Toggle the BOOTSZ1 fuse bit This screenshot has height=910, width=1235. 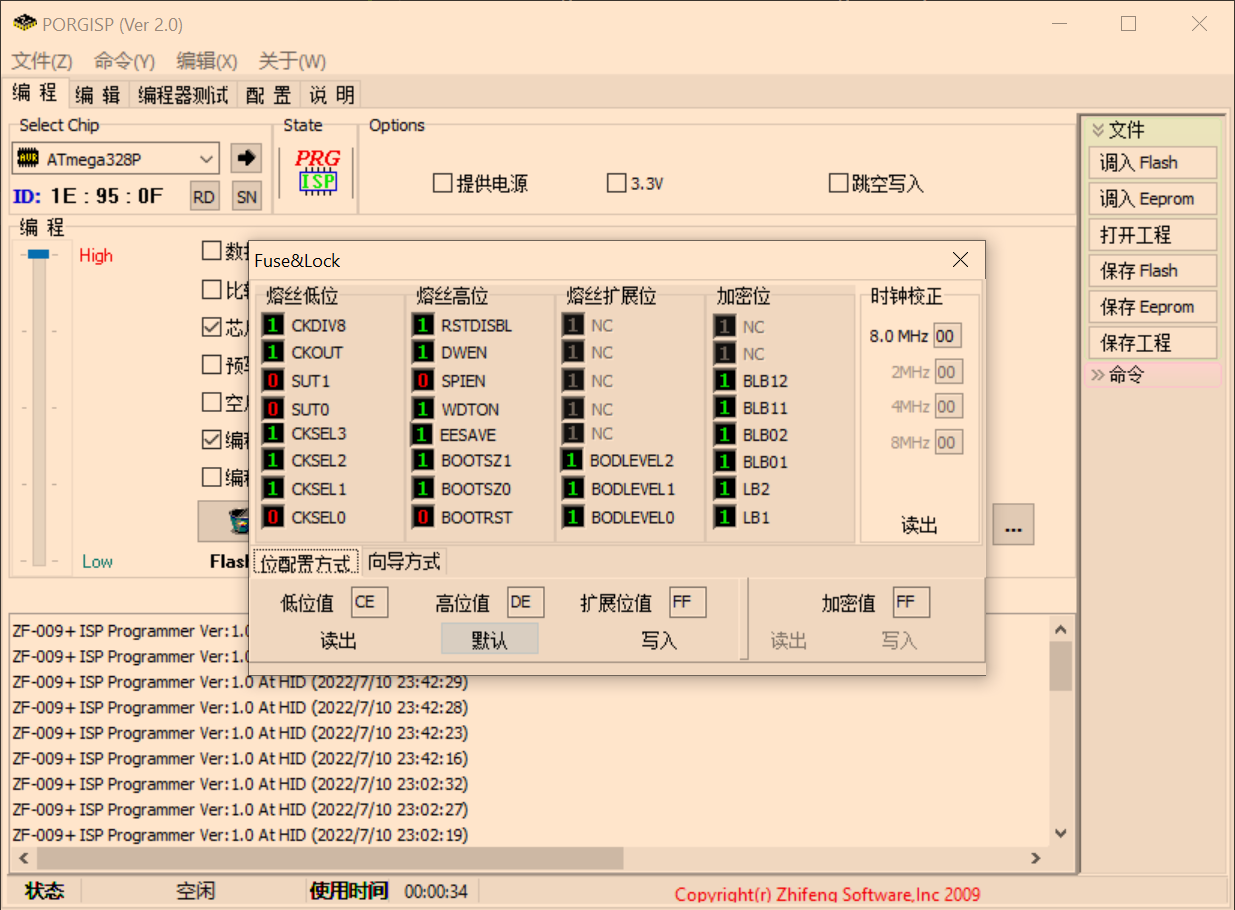[x=423, y=461]
